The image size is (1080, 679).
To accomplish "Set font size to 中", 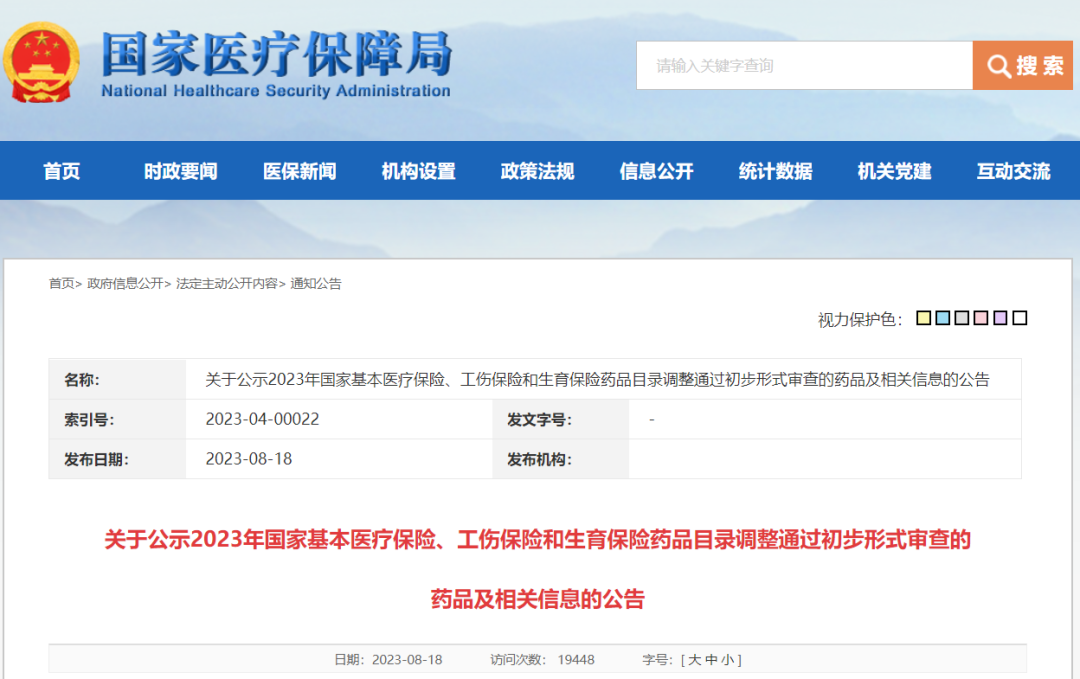I will pos(711,660).
